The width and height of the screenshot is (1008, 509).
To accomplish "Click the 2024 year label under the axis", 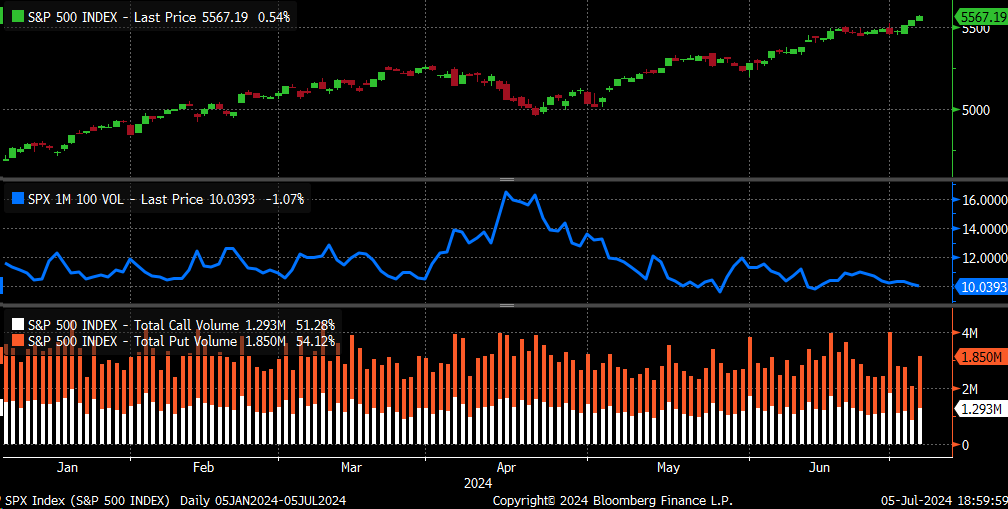I will (x=477, y=483).
